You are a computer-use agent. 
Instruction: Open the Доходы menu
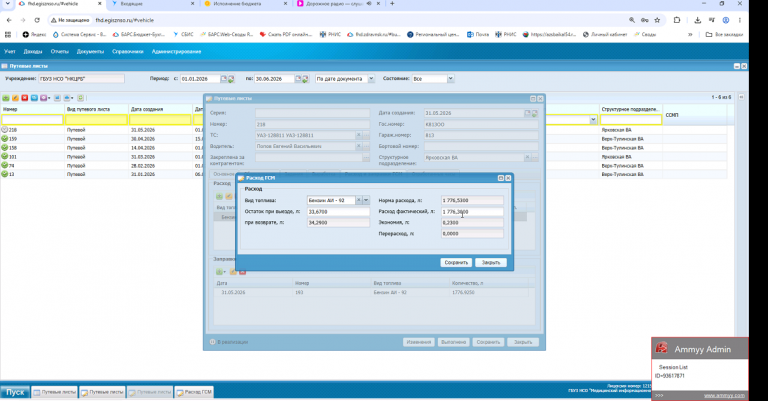pos(33,51)
